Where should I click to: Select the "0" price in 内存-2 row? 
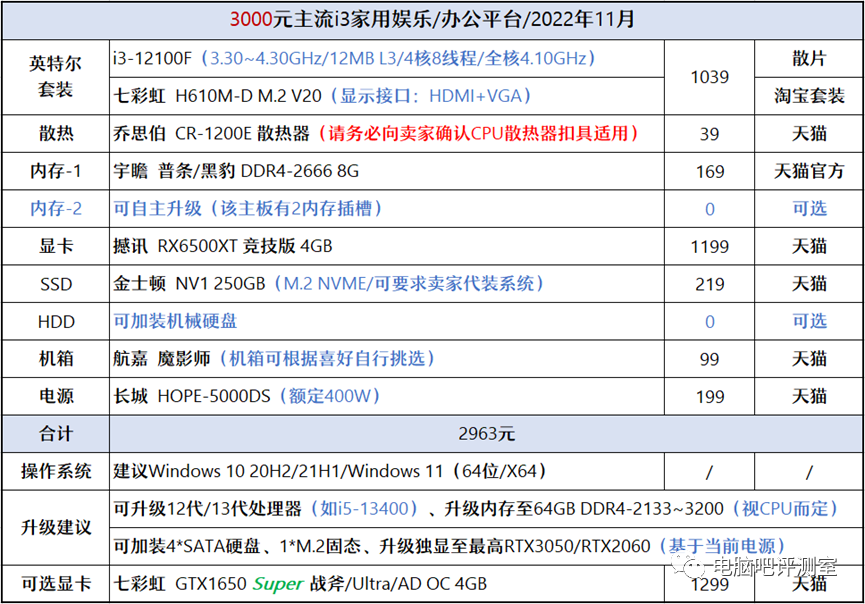[x=709, y=209]
